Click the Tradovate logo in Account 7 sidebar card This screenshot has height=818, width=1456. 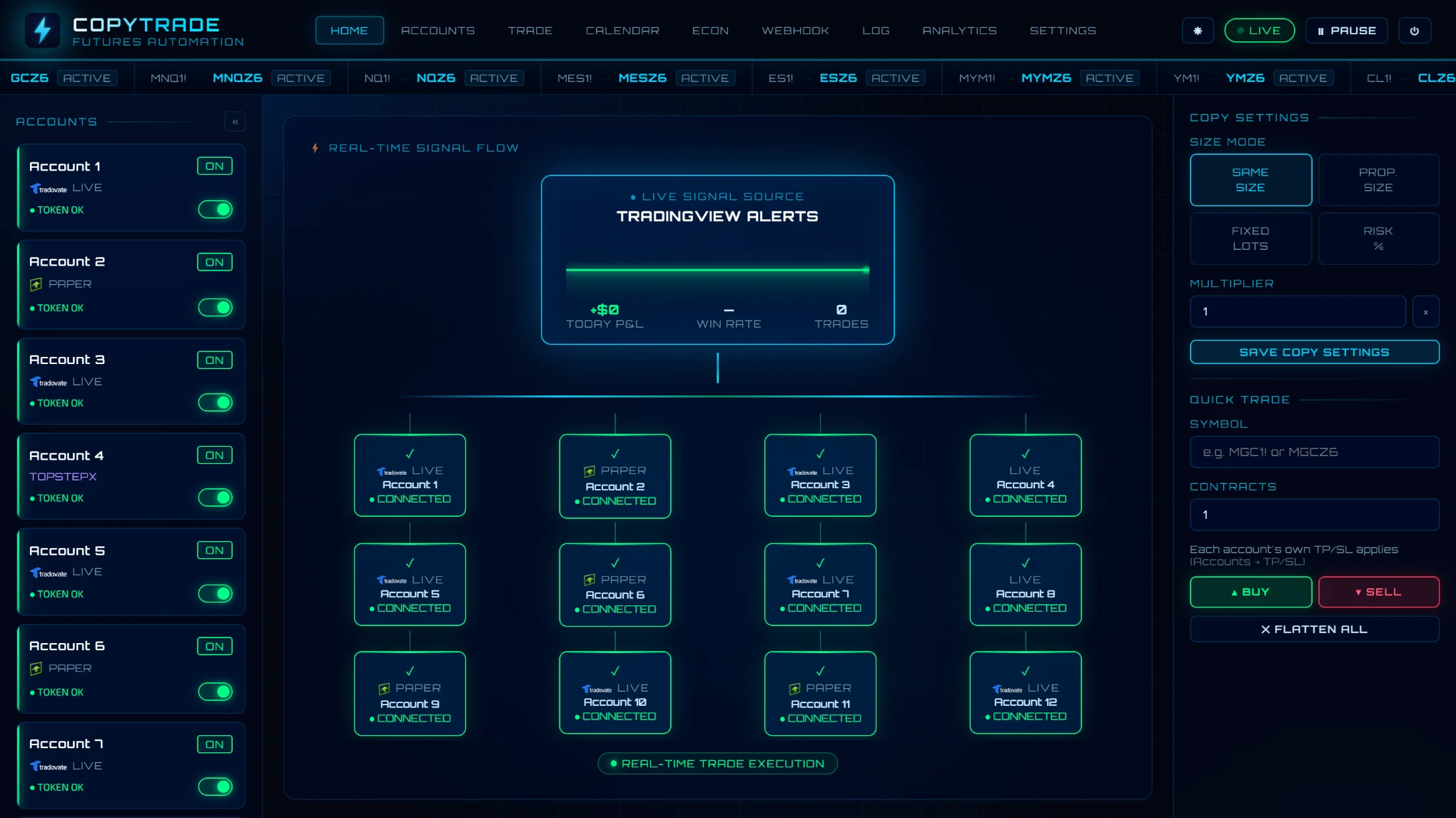[49, 766]
